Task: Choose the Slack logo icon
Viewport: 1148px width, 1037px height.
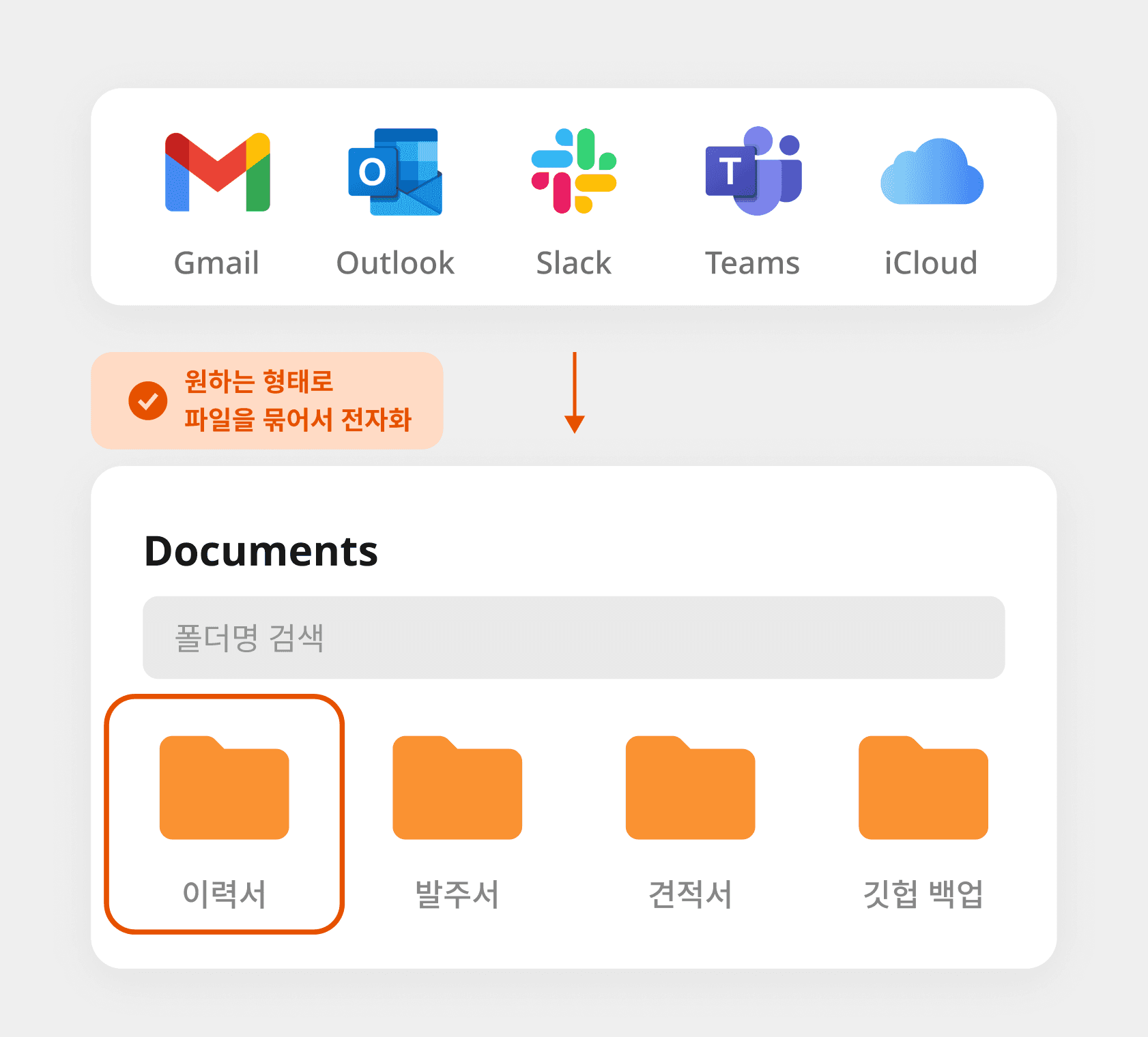Action: tap(574, 171)
